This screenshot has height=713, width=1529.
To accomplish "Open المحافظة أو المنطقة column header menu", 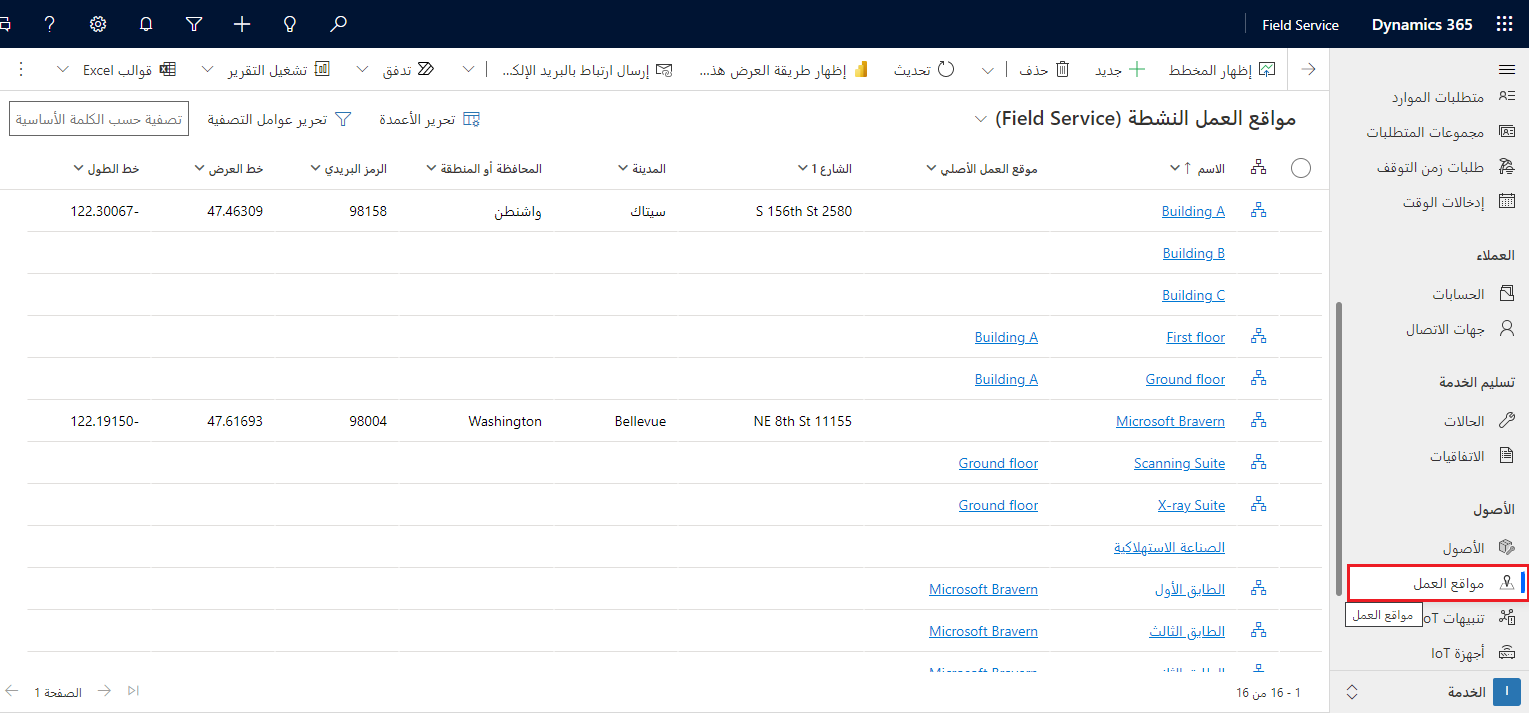I will tap(484, 169).
